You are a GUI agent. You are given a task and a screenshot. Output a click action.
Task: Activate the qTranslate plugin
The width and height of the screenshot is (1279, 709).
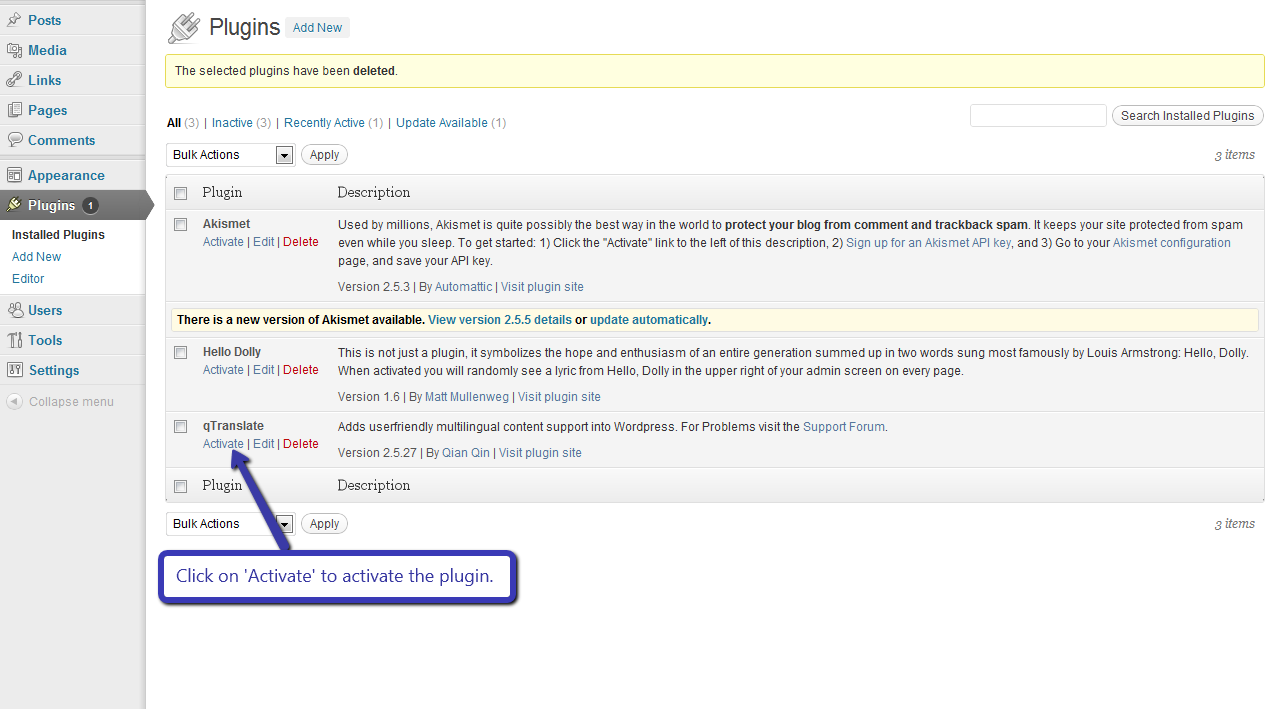[x=223, y=444]
